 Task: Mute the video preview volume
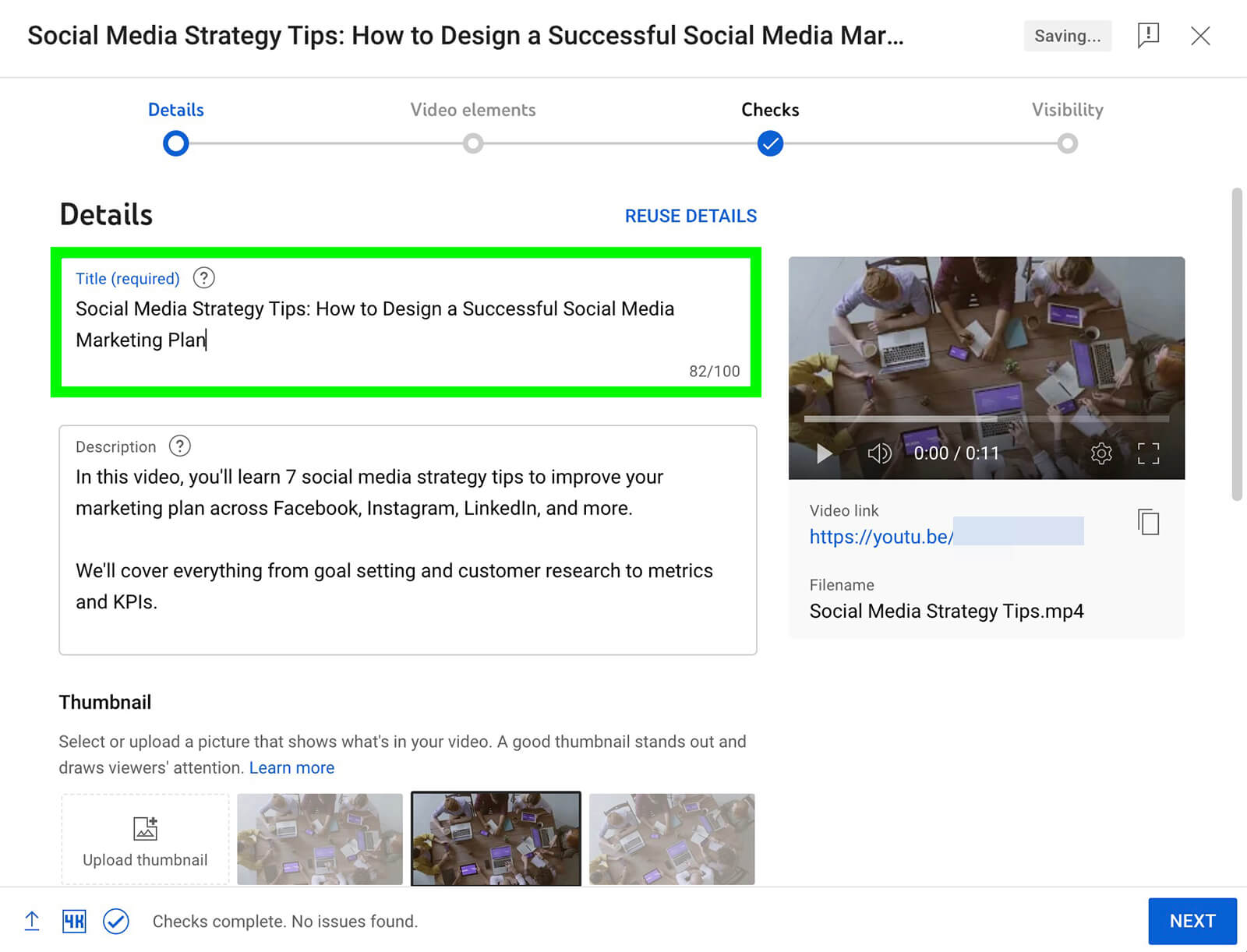pos(879,453)
